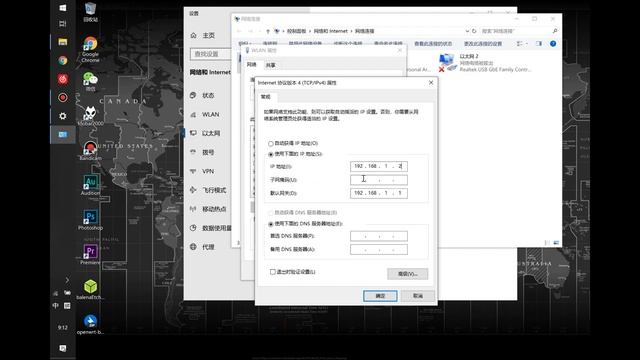Open the Windows Start button
Image resolution: width=640 pixels, height=360 pixels.
(62, 8)
